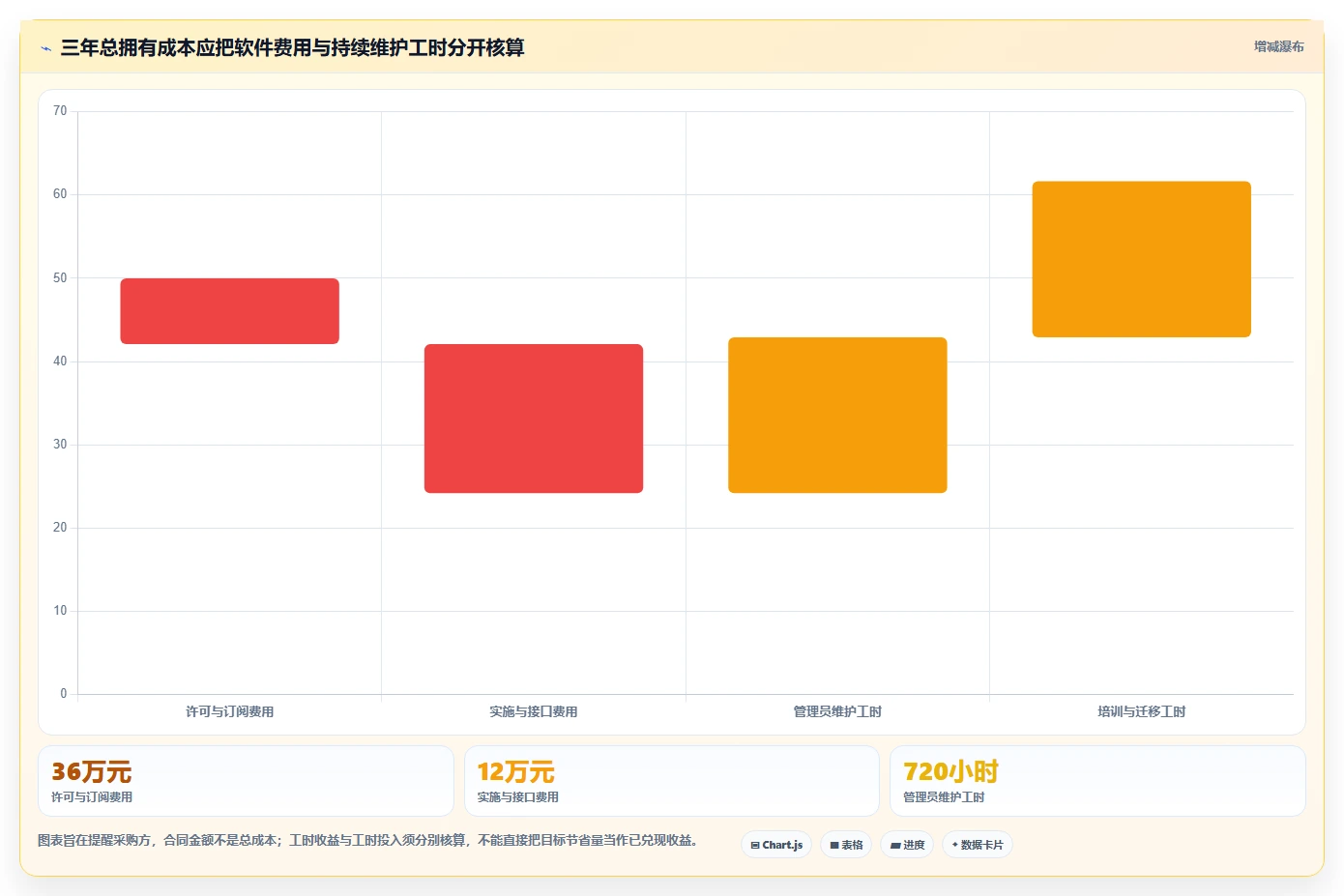Click the y-axis value 50
Image resolution: width=1344 pixels, height=896 pixels.
click(x=60, y=278)
